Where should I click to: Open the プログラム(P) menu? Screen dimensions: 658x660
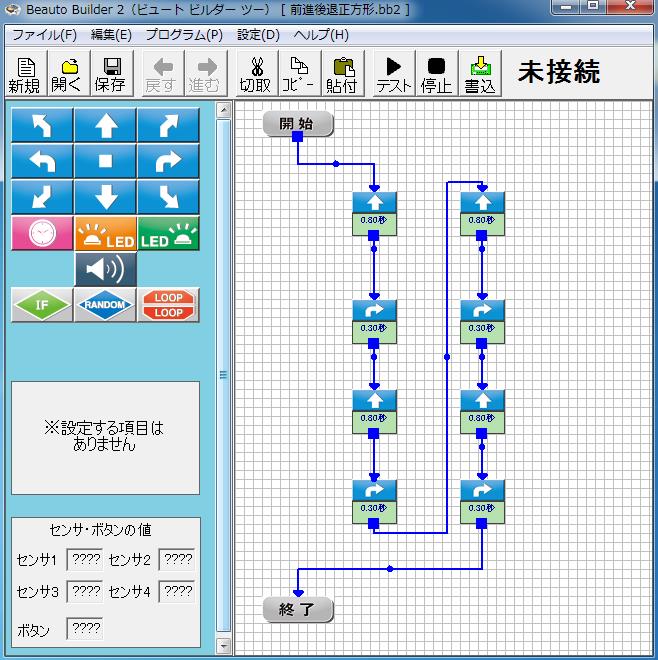pyautogui.click(x=183, y=35)
